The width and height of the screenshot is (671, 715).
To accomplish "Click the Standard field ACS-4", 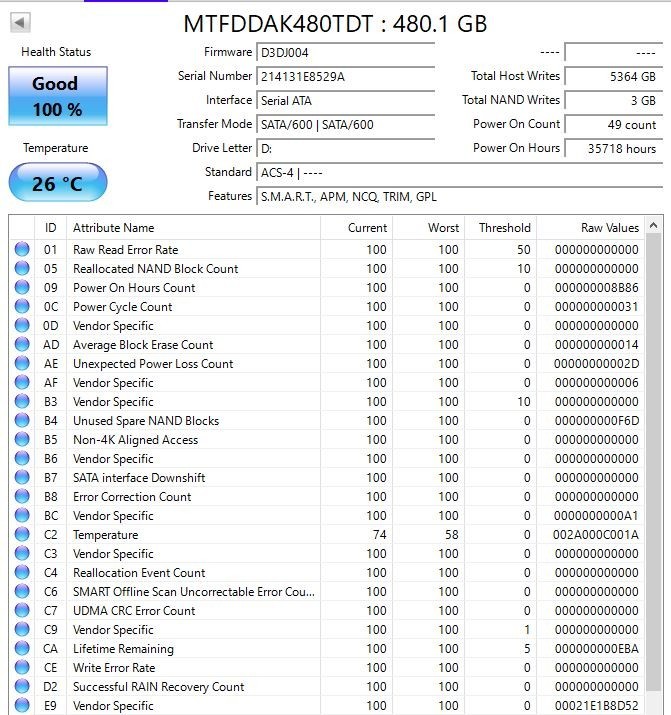I will pos(459,173).
